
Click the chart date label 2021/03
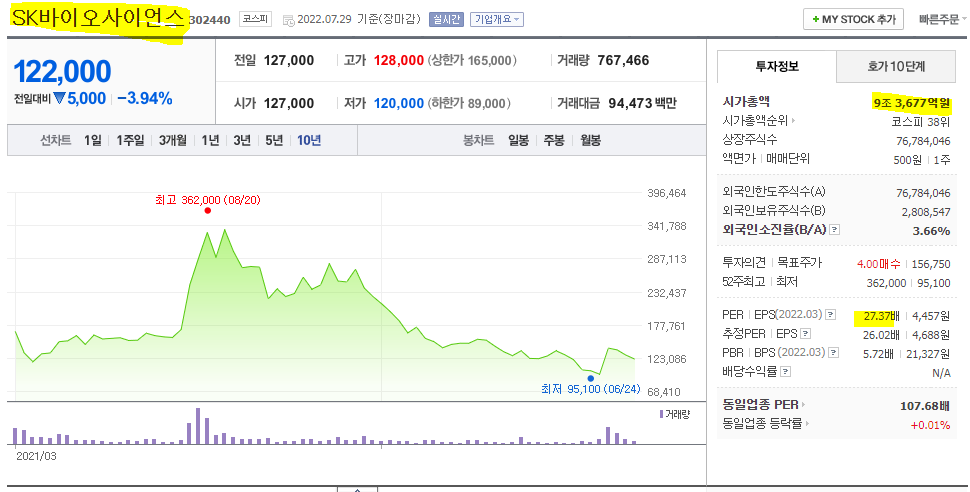[36, 456]
